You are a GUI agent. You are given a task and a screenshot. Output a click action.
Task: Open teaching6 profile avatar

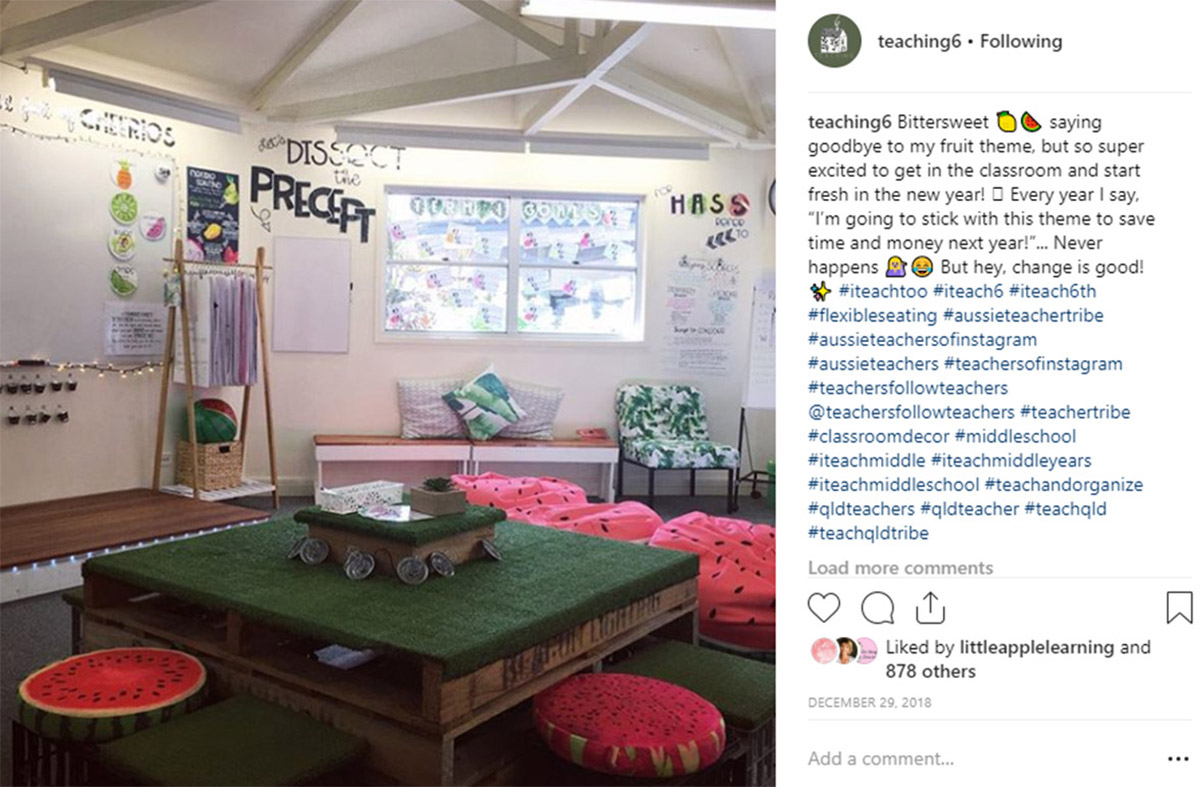pyautogui.click(x=834, y=41)
